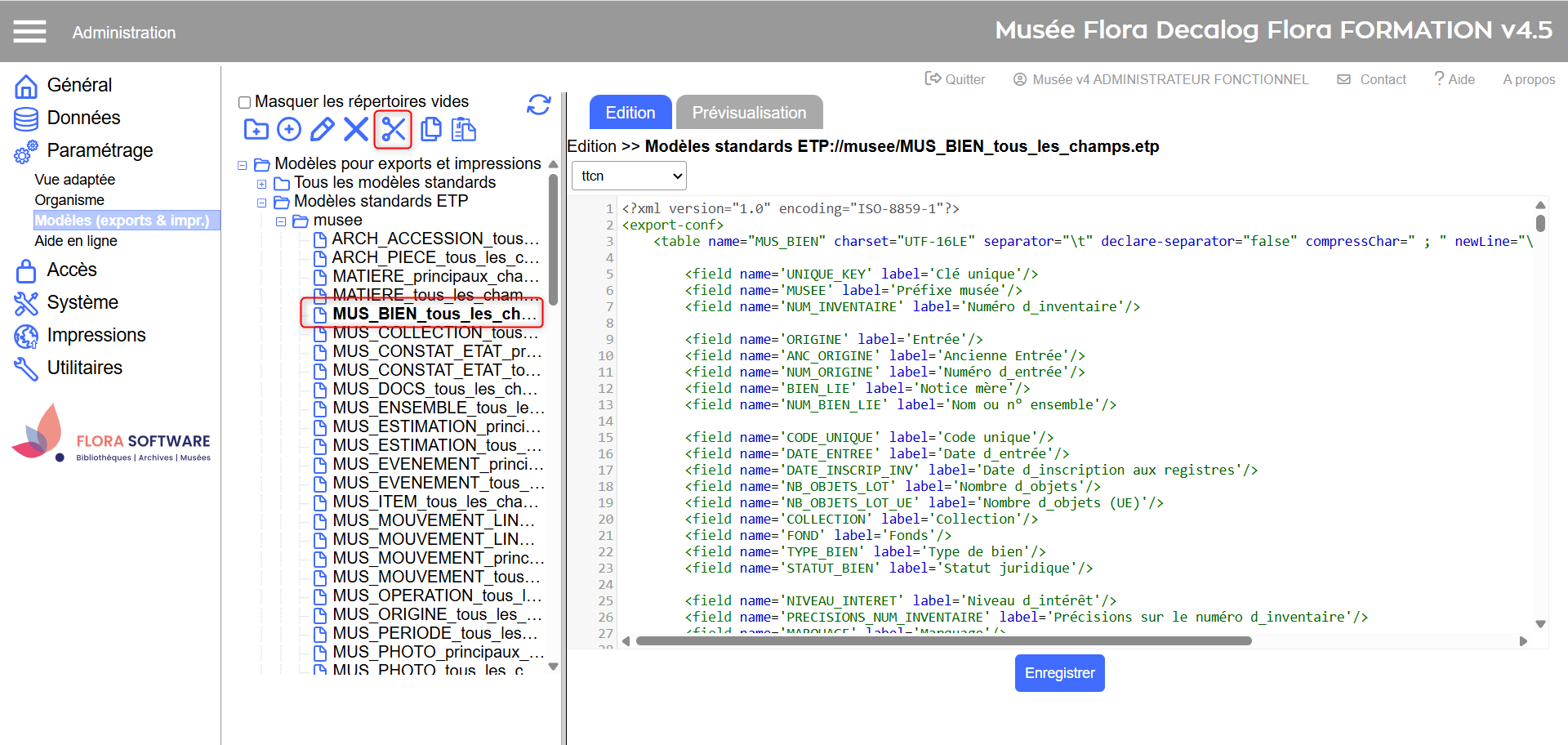Click the paste clipboard icon
Screen dimensions: 1568x745
pos(464,129)
